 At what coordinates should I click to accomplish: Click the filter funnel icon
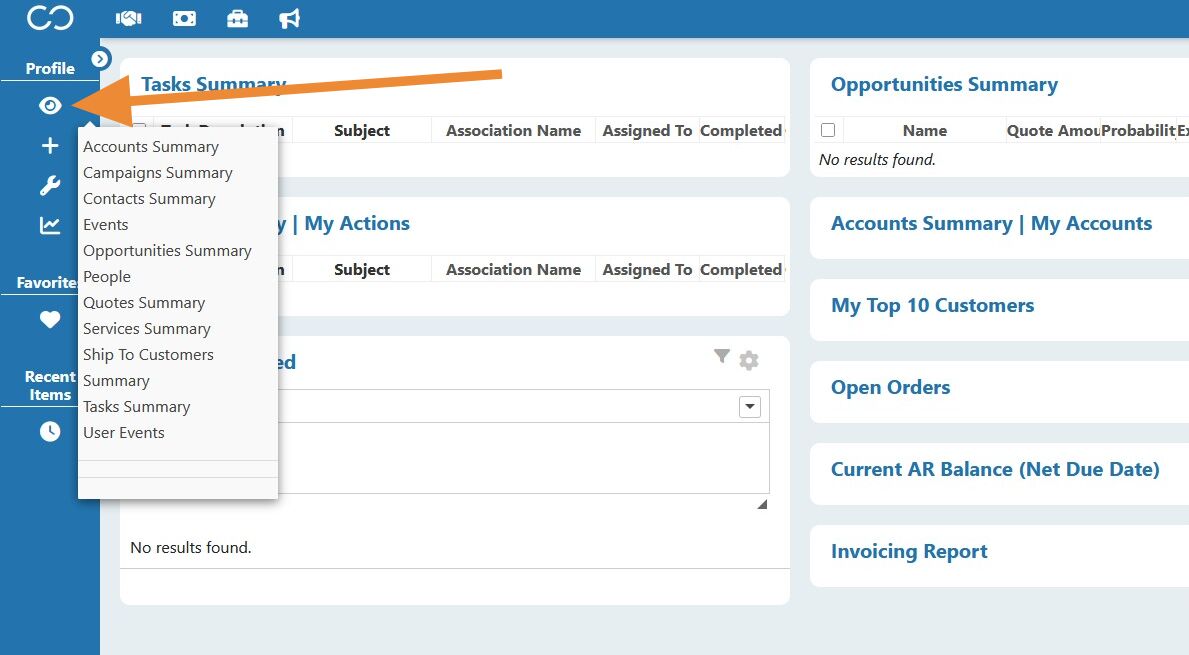coord(722,356)
